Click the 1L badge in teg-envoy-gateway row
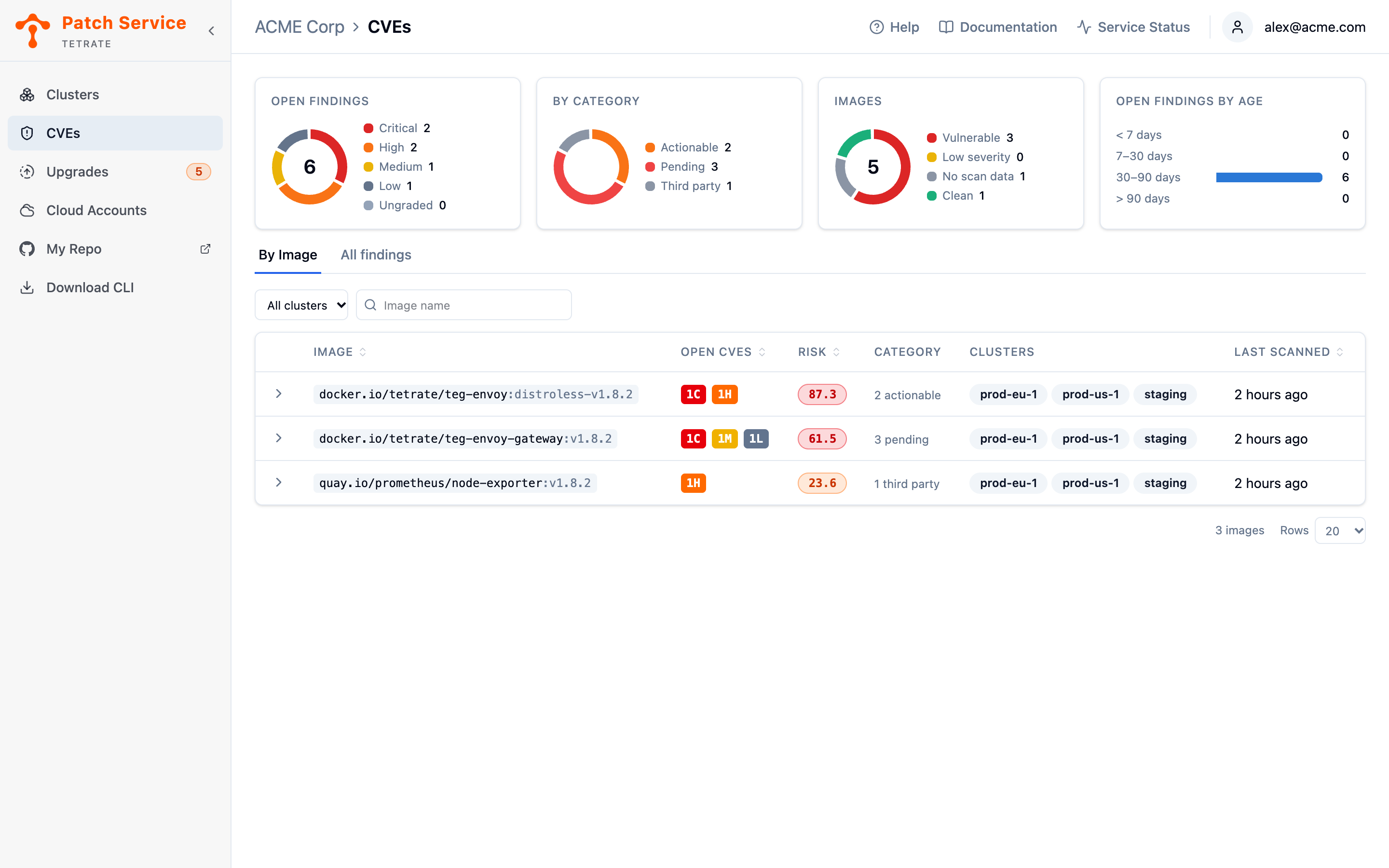This screenshot has height=868, width=1389. (x=756, y=439)
